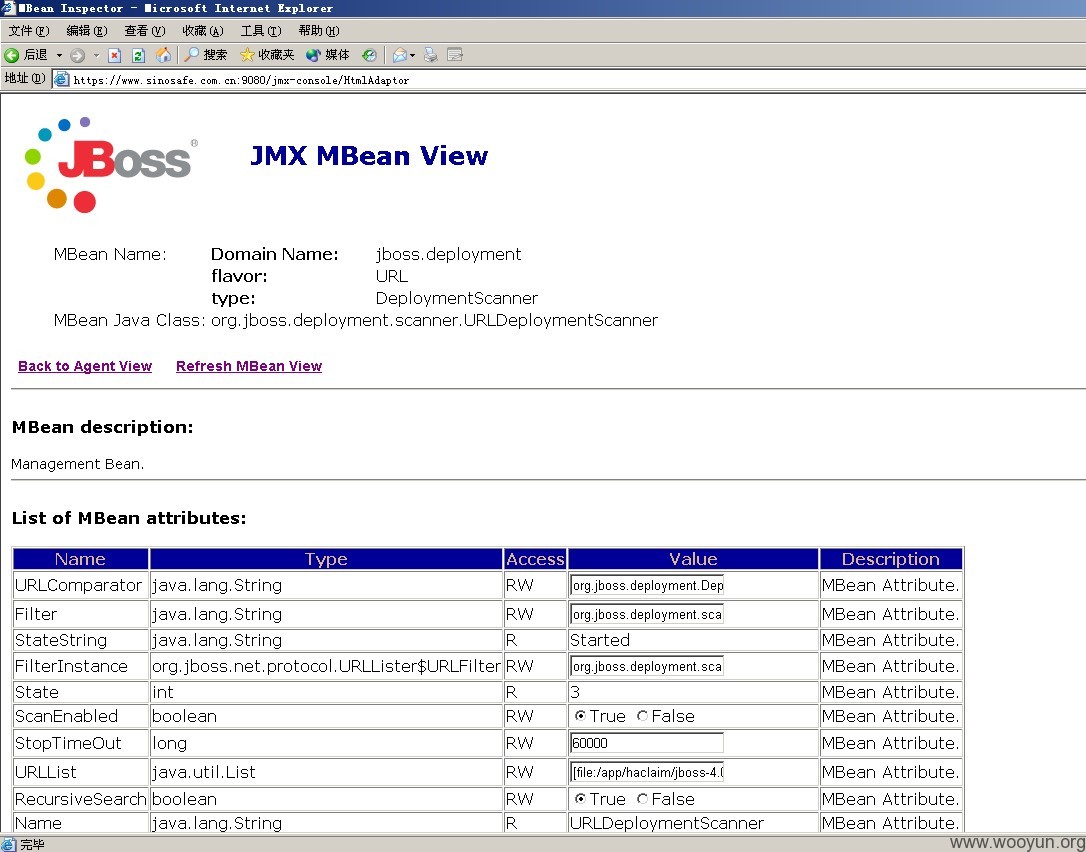Click the org.jboss.net.protocol.URLLister$URLFilter type cell
The height and width of the screenshot is (852, 1086).
326,666
